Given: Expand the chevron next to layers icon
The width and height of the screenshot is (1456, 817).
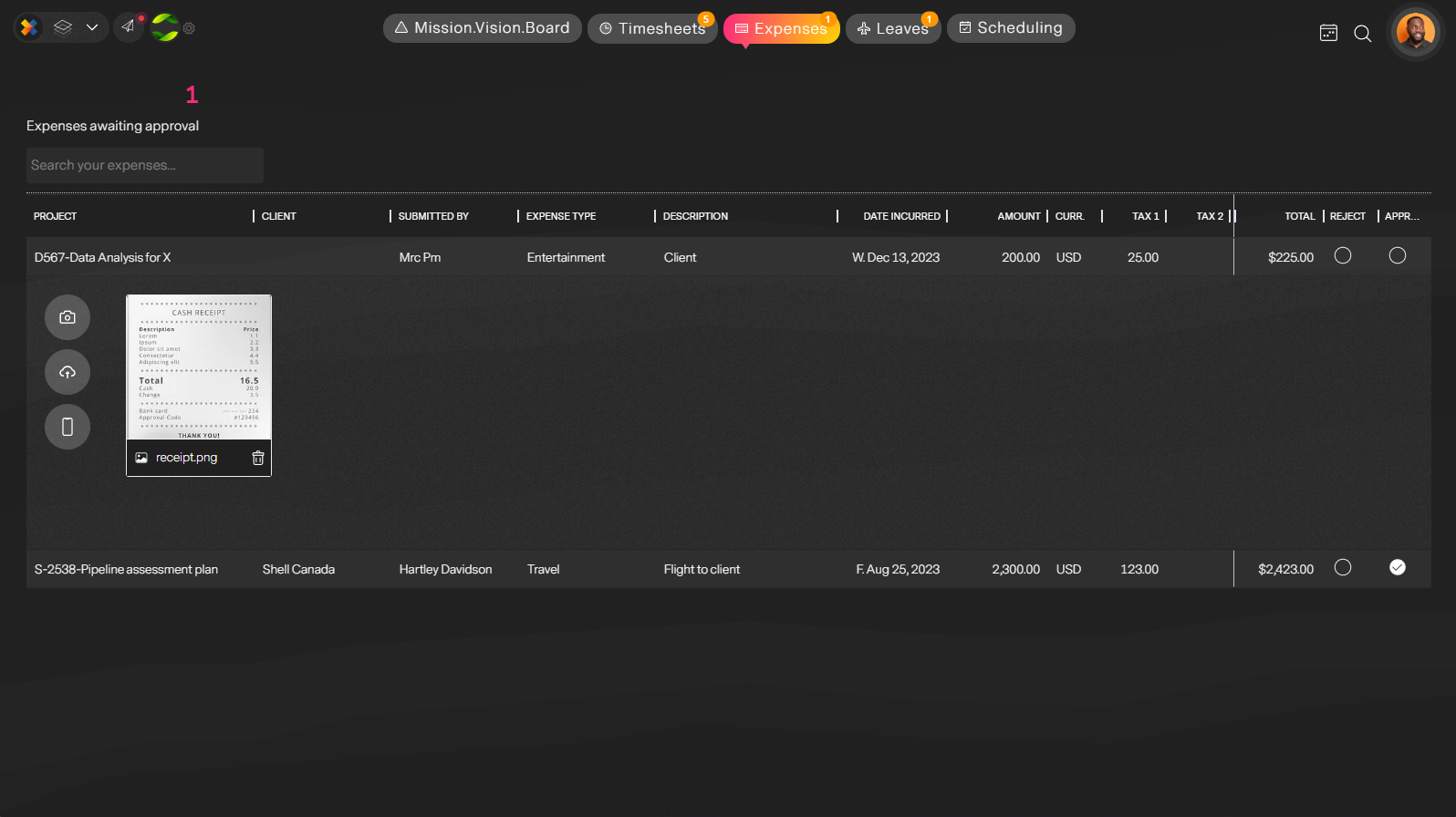Looking at the screenshot, I should [92, 27].
